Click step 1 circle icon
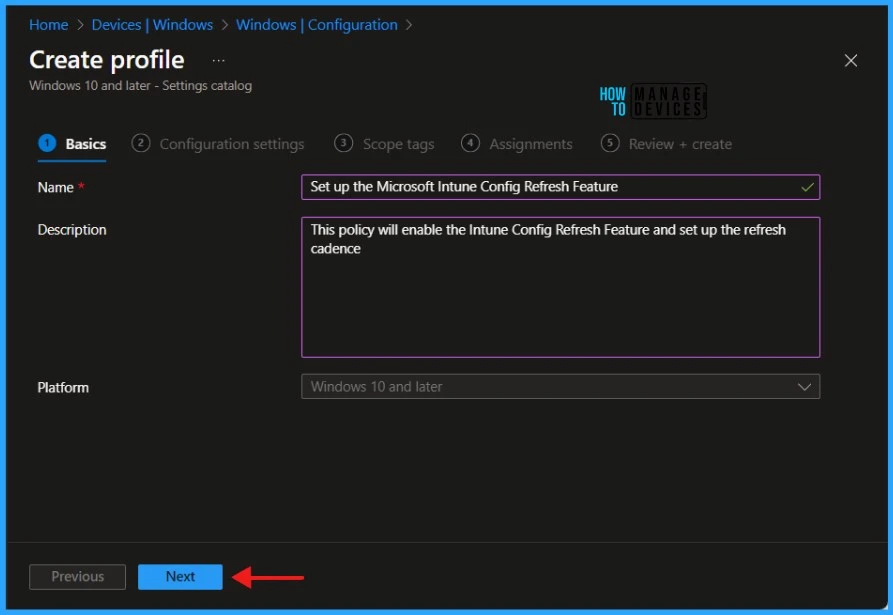Image resolution: width=893 pixels, height=615 pixels. tap(47, 143)
